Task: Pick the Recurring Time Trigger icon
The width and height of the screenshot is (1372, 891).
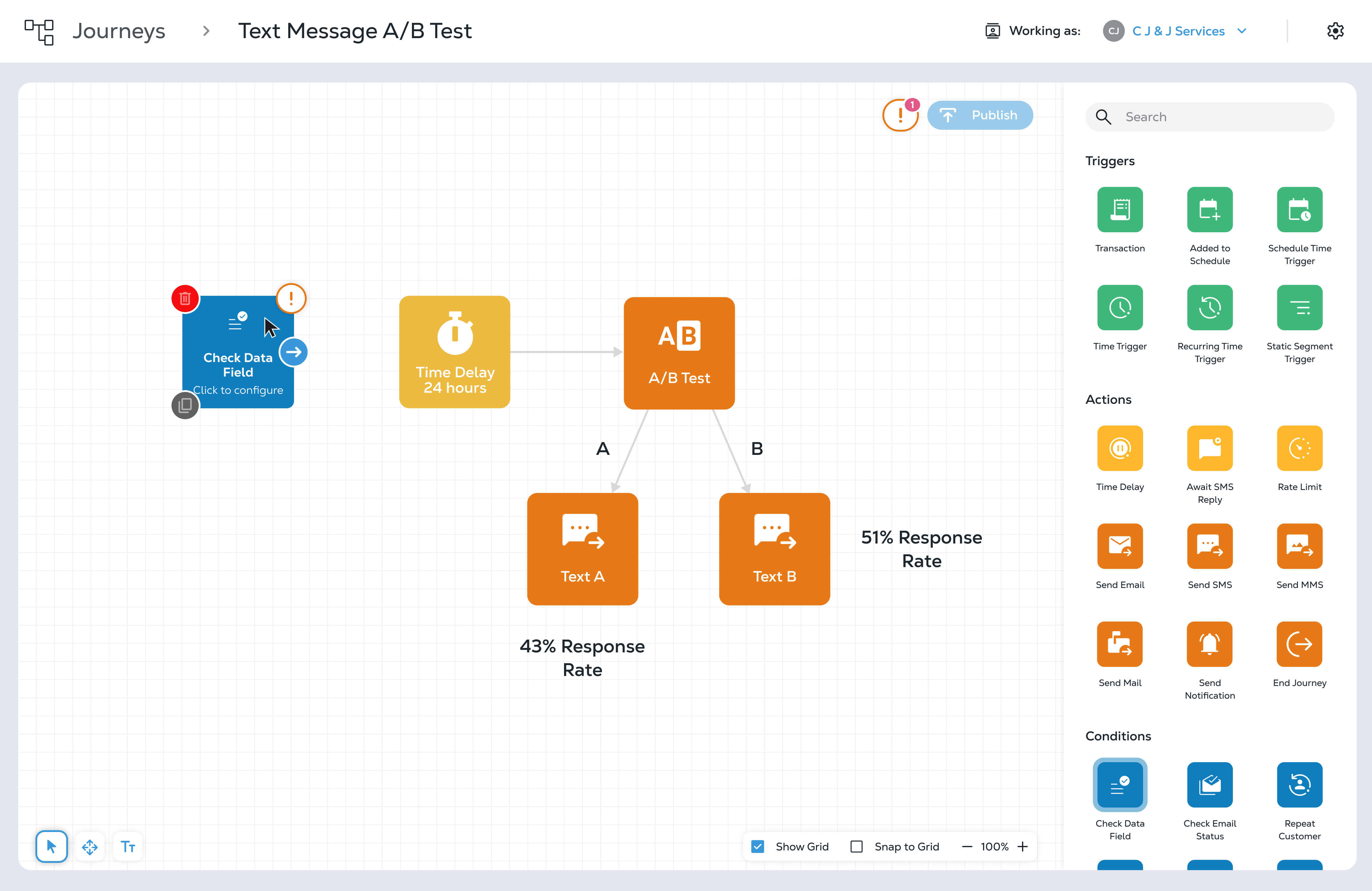Action: pos(1210,307)
